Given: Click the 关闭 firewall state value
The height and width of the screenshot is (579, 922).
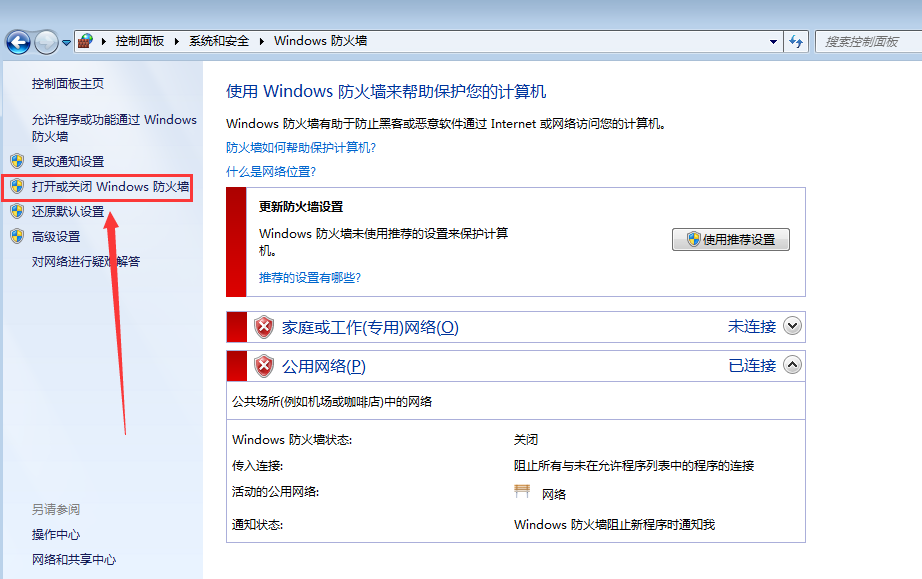Looking at the screenshot, I should tap(526, 439).
